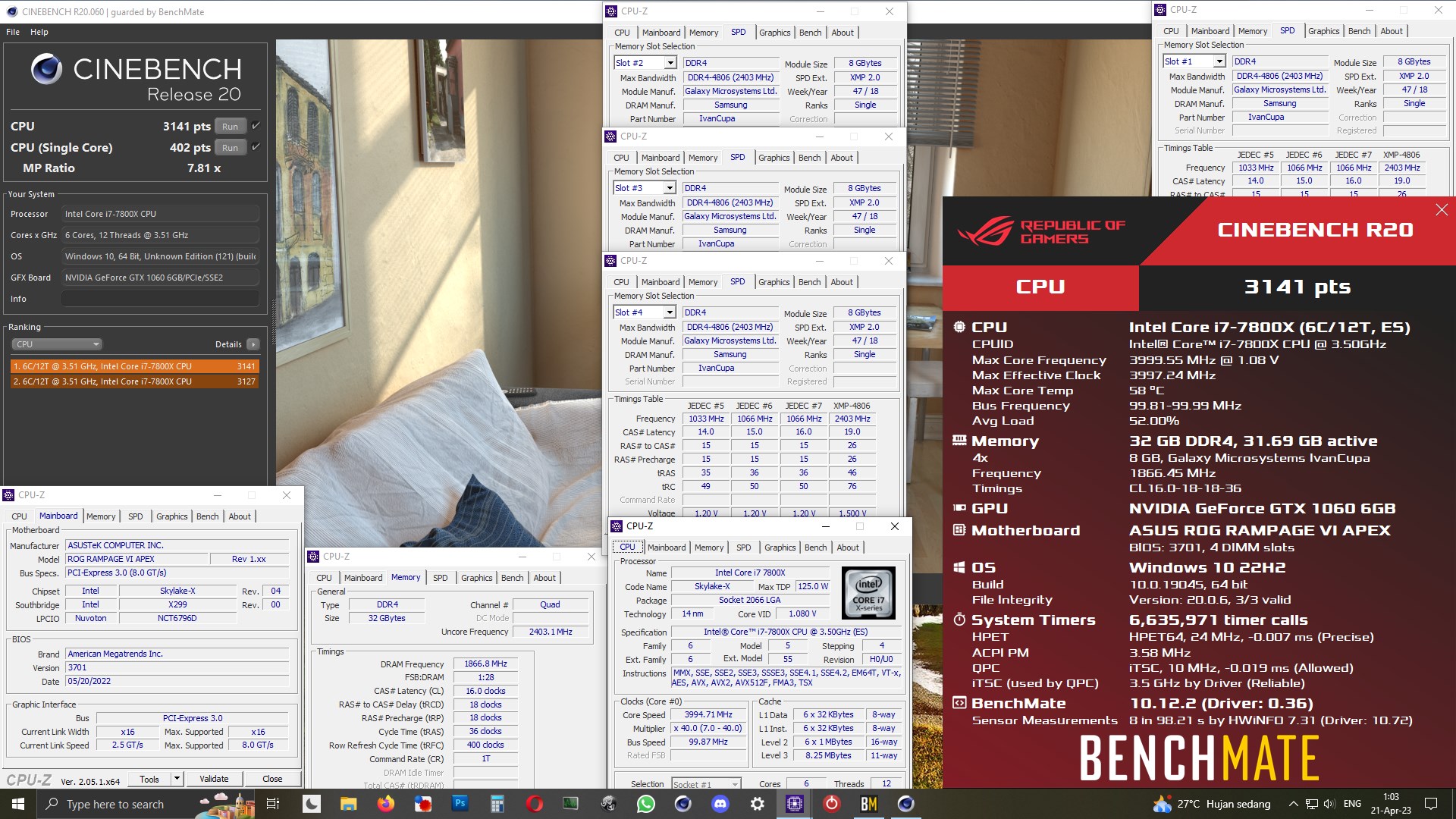Switch to Bench tab in CPU-Z CPU window
This screenshot has width=1456, height=819.
pos(816,548)
